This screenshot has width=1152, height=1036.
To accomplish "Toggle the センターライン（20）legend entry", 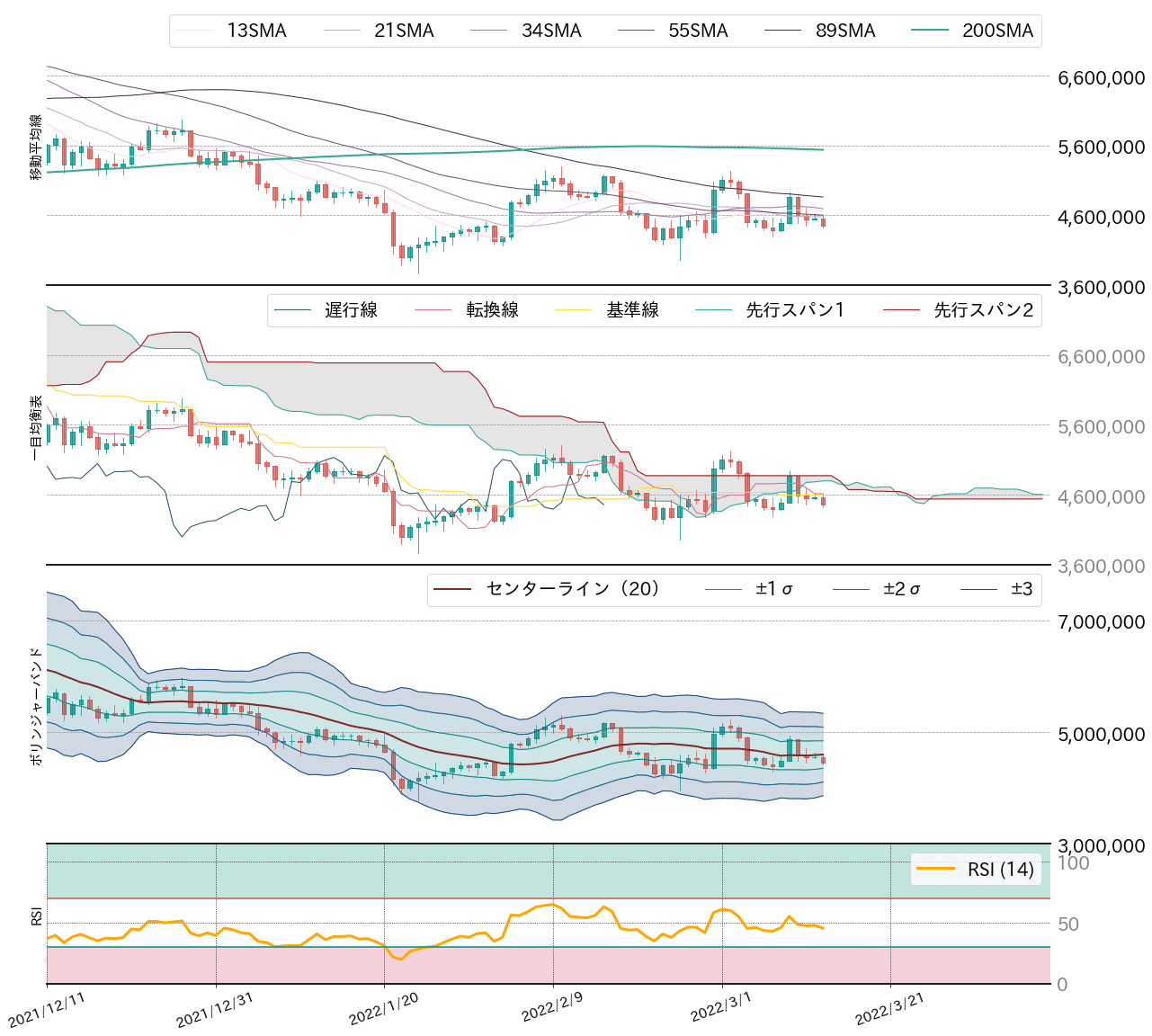I will click(570, 589).
